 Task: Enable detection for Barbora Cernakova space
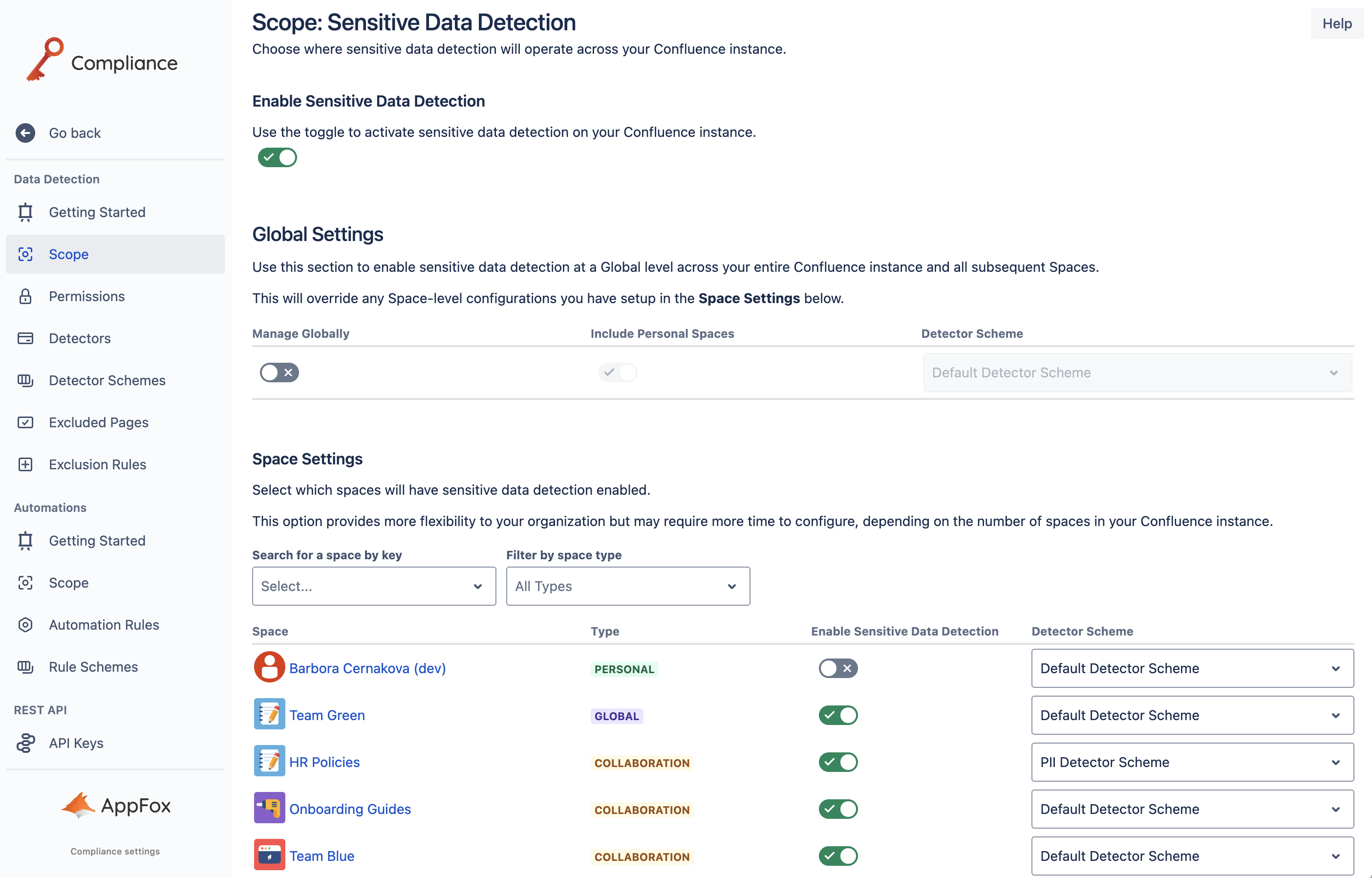tap(837, 668)
